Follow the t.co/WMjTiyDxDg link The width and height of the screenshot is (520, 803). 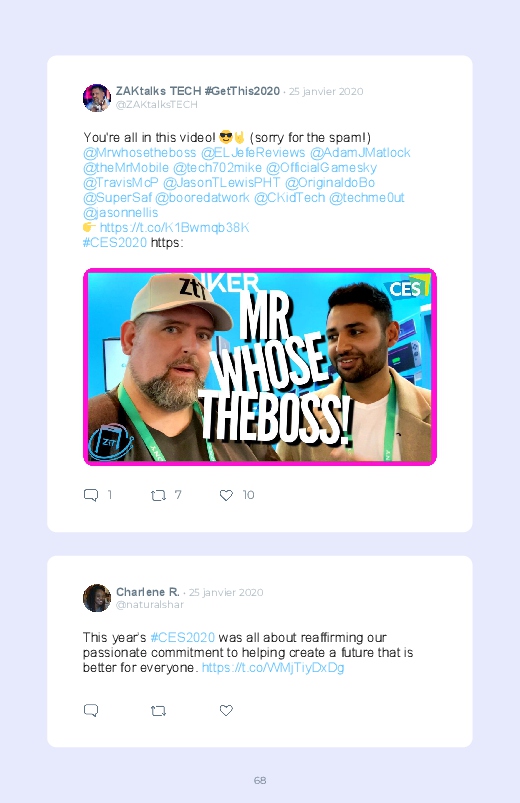273,668
